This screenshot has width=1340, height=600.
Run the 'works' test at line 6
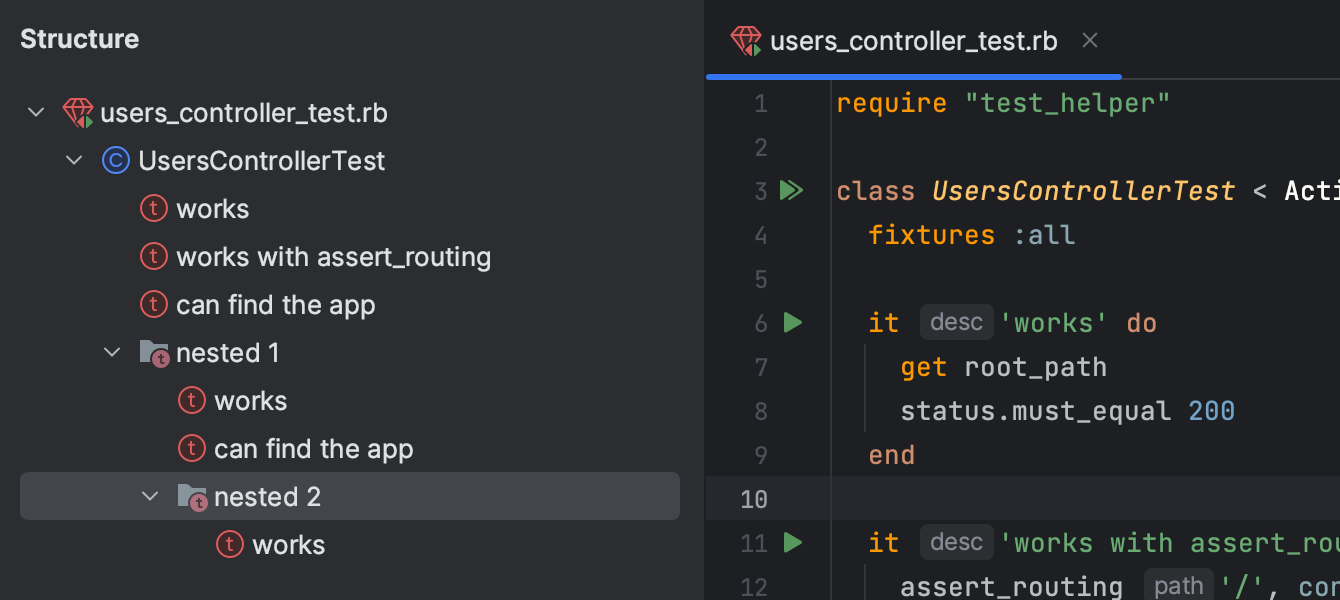793,323
